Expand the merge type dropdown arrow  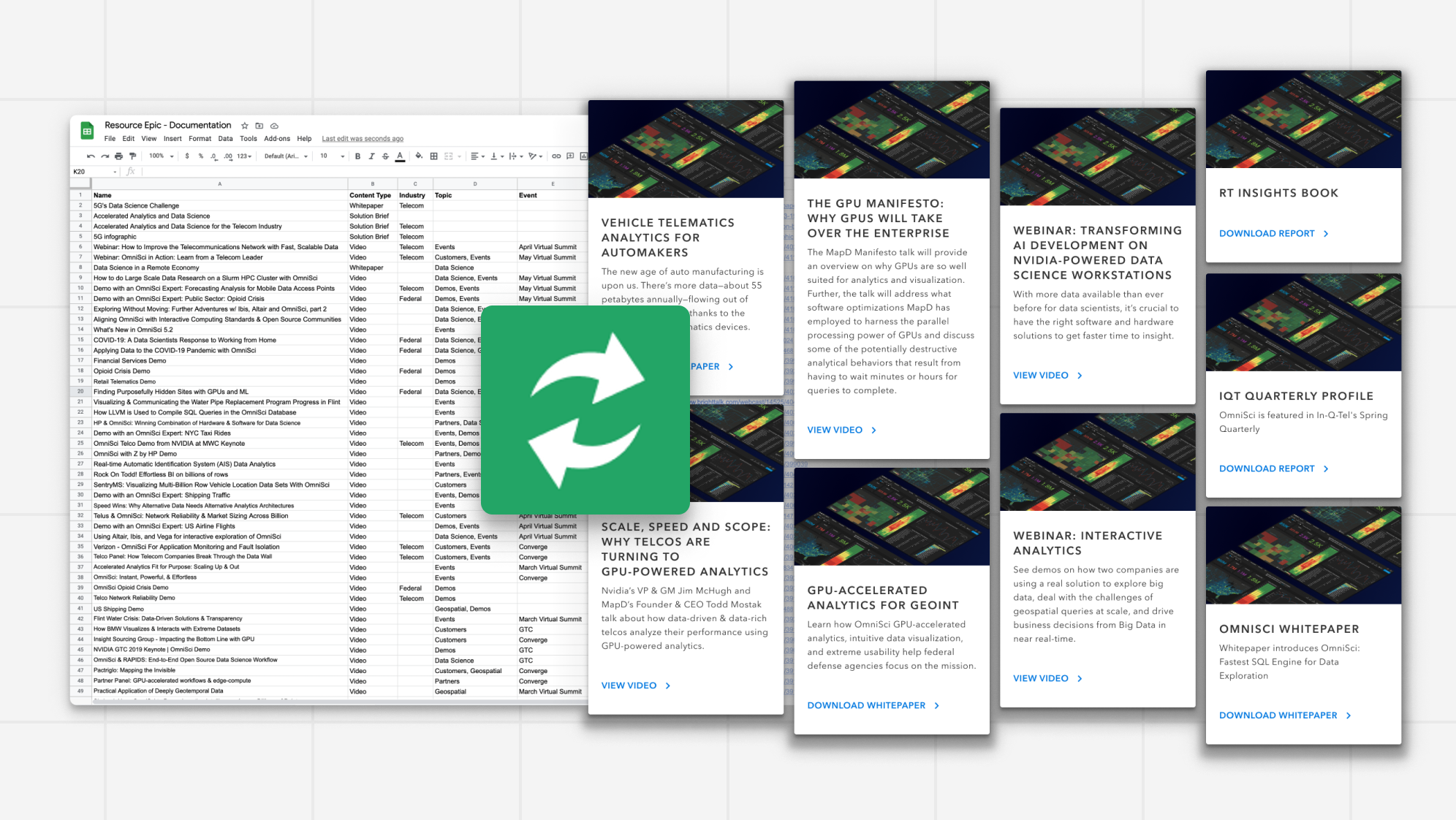(460, 156)
